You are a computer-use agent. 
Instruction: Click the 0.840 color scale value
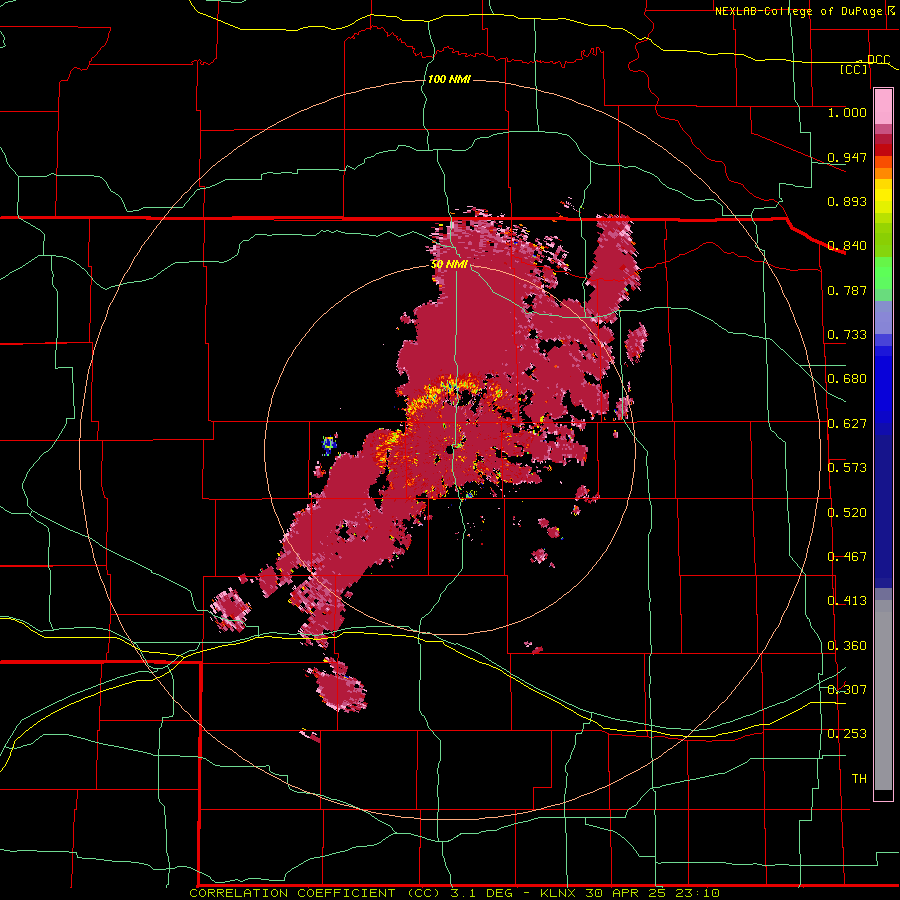(x=847, y=246)
